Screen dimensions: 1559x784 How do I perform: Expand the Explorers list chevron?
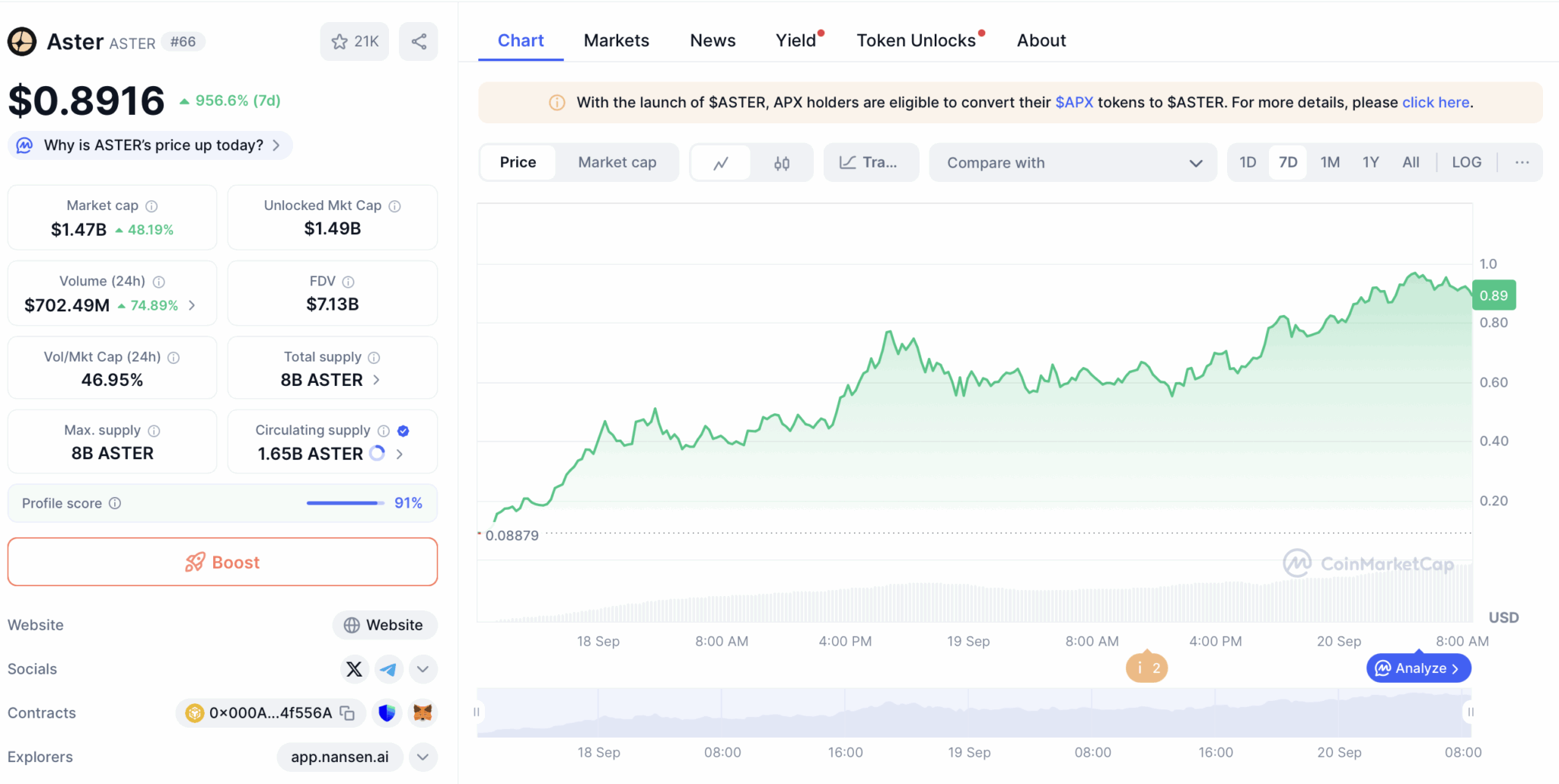pos(422,757)
